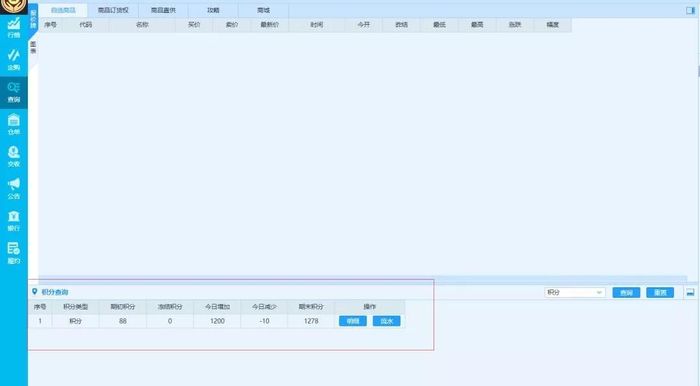Open the contract document sidebar icon at bottom
The image size is (700, 386).
click(x=14, y=253)
